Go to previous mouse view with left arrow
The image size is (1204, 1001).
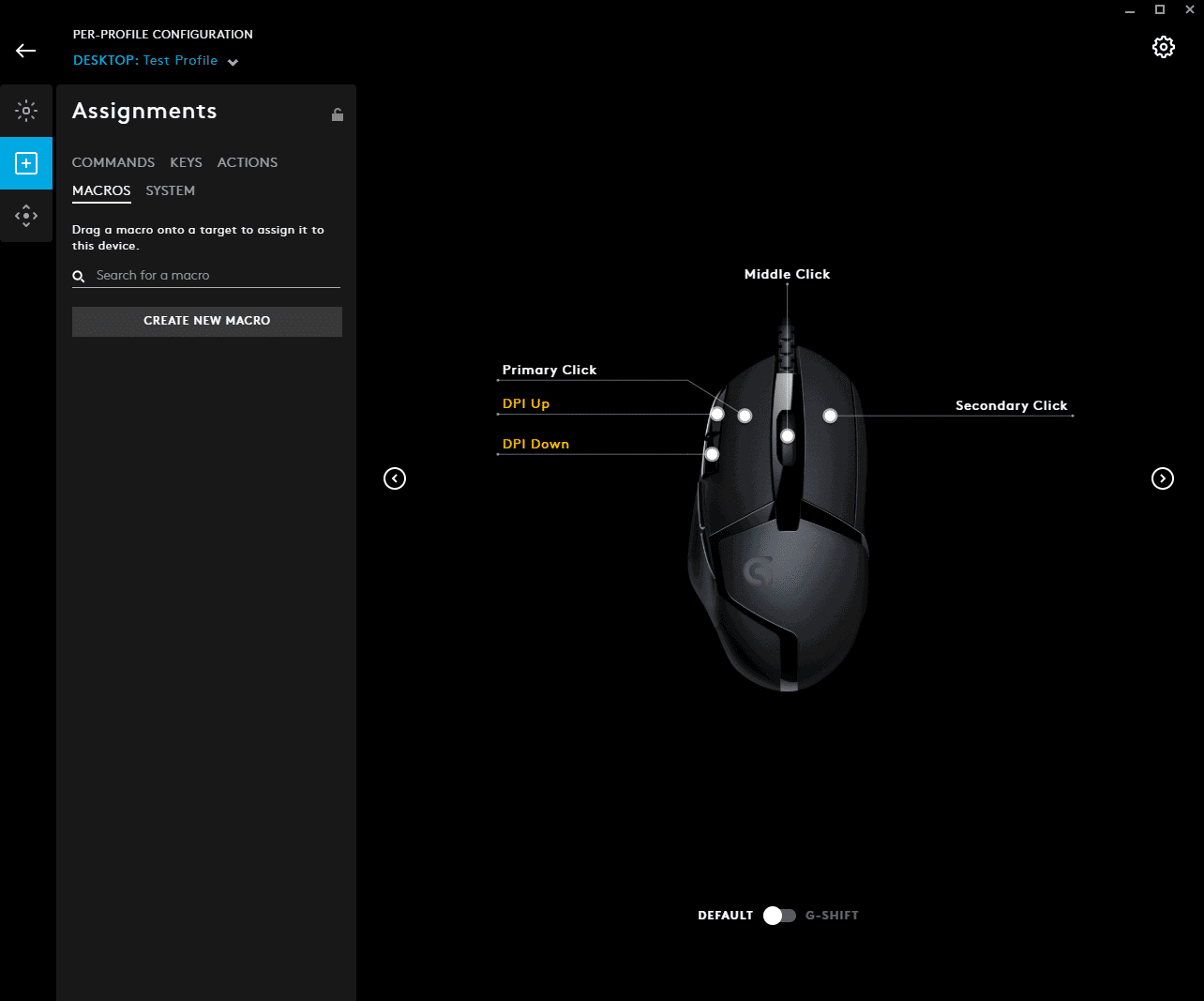[395, 478]
